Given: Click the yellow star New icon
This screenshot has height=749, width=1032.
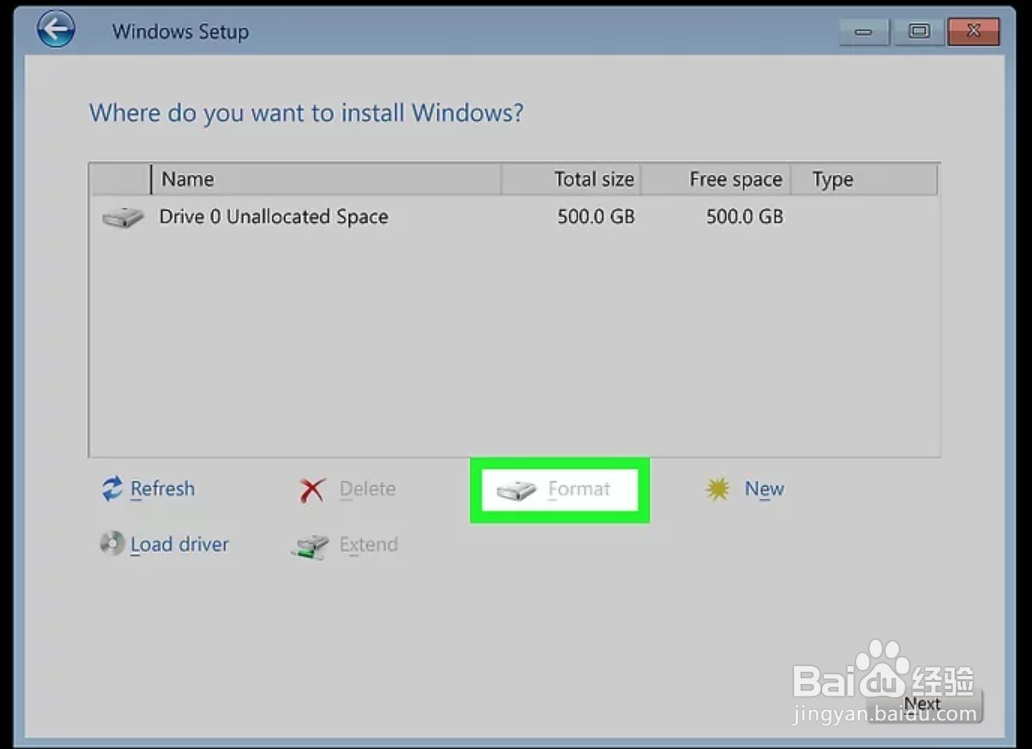Looking at the screenshot, I should point(717,489).
